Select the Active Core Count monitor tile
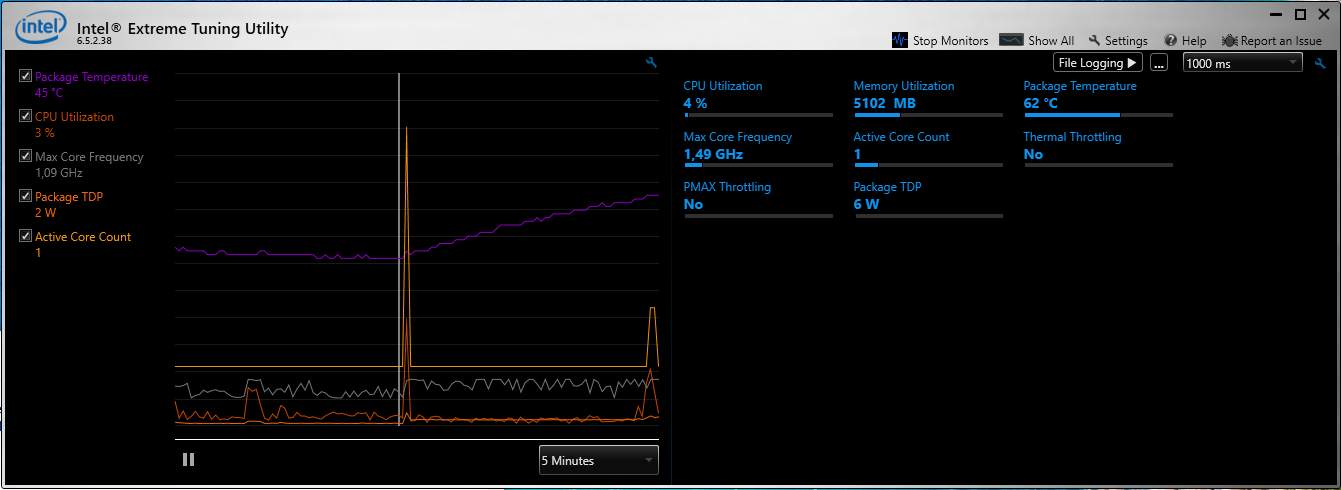This screenshot has width=1341, height=490. point(928,149)
